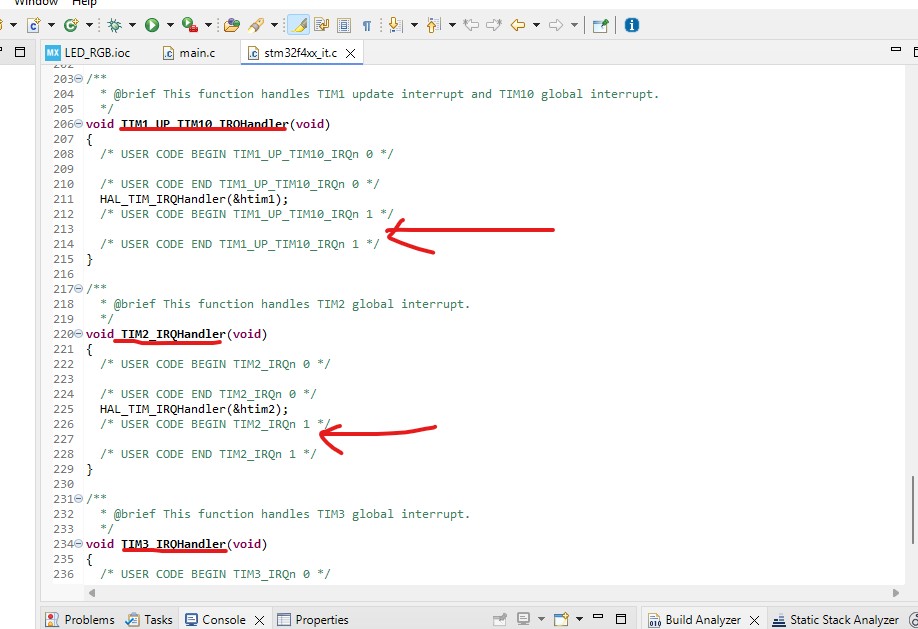Open the Static Stack Analyzer tab
918x629 pixels.
835,620
